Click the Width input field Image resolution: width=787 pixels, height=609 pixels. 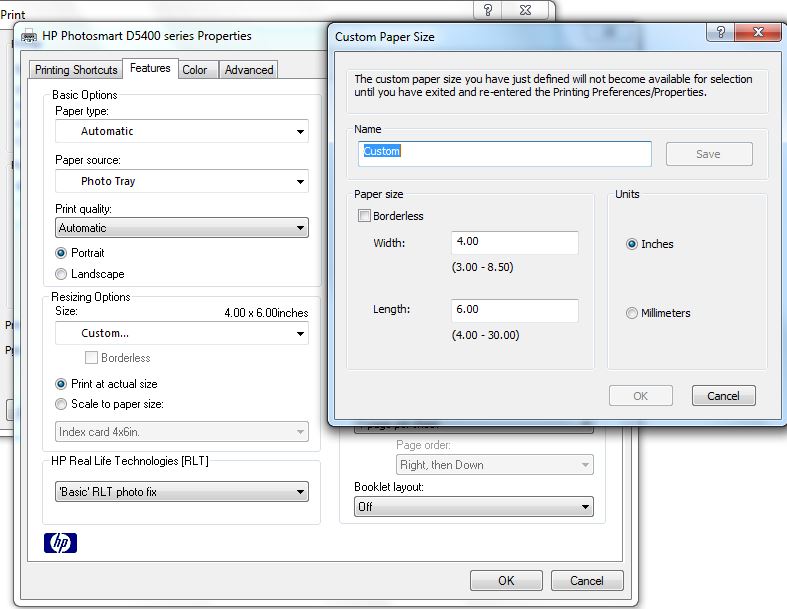[514, 242]
